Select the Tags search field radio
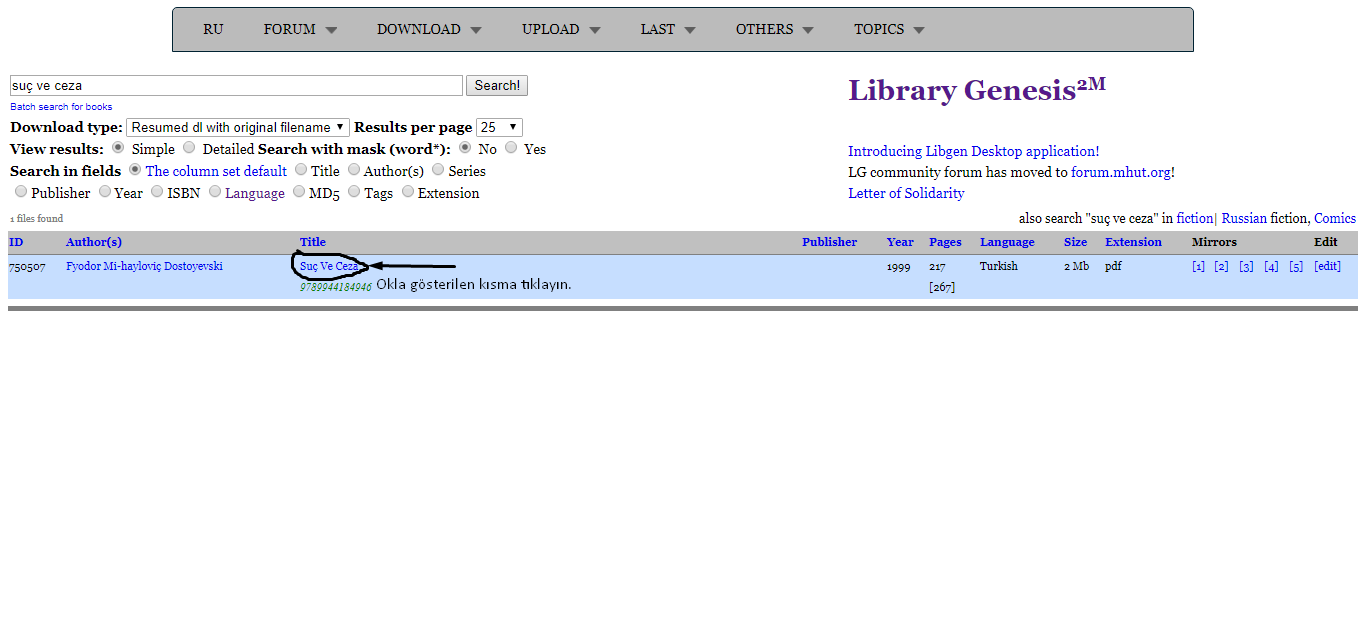Screen dimensions: 1365x622 coord(354,192)
